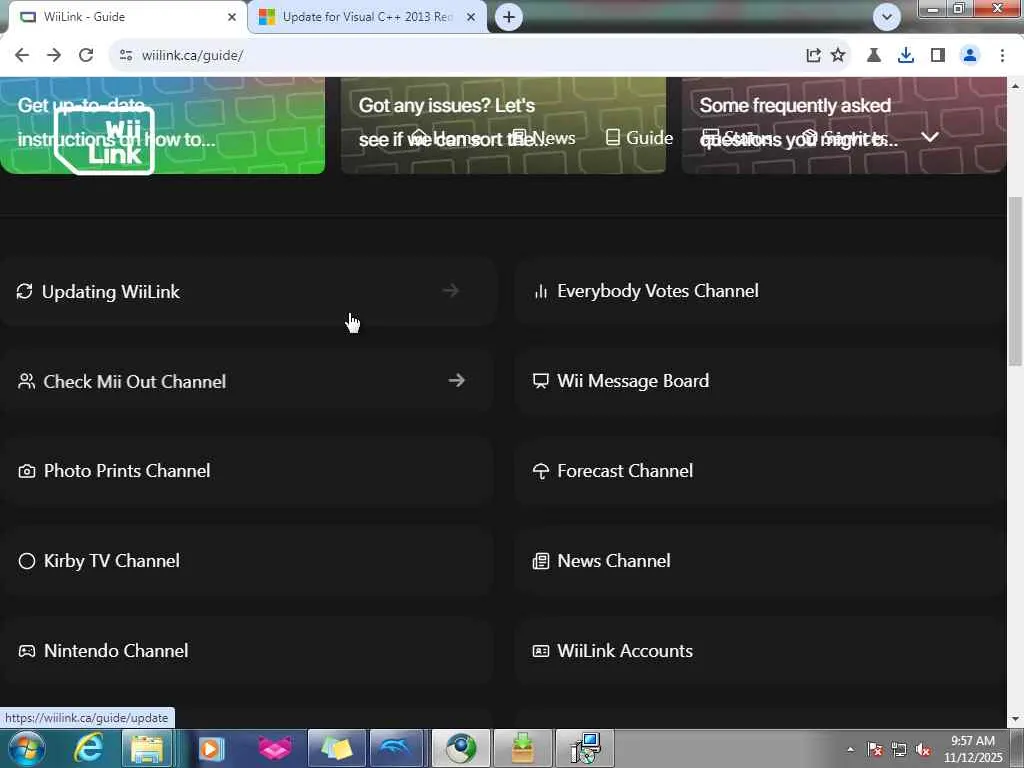Click the umbrella icon beside Forecast Channel

[541, 471]
